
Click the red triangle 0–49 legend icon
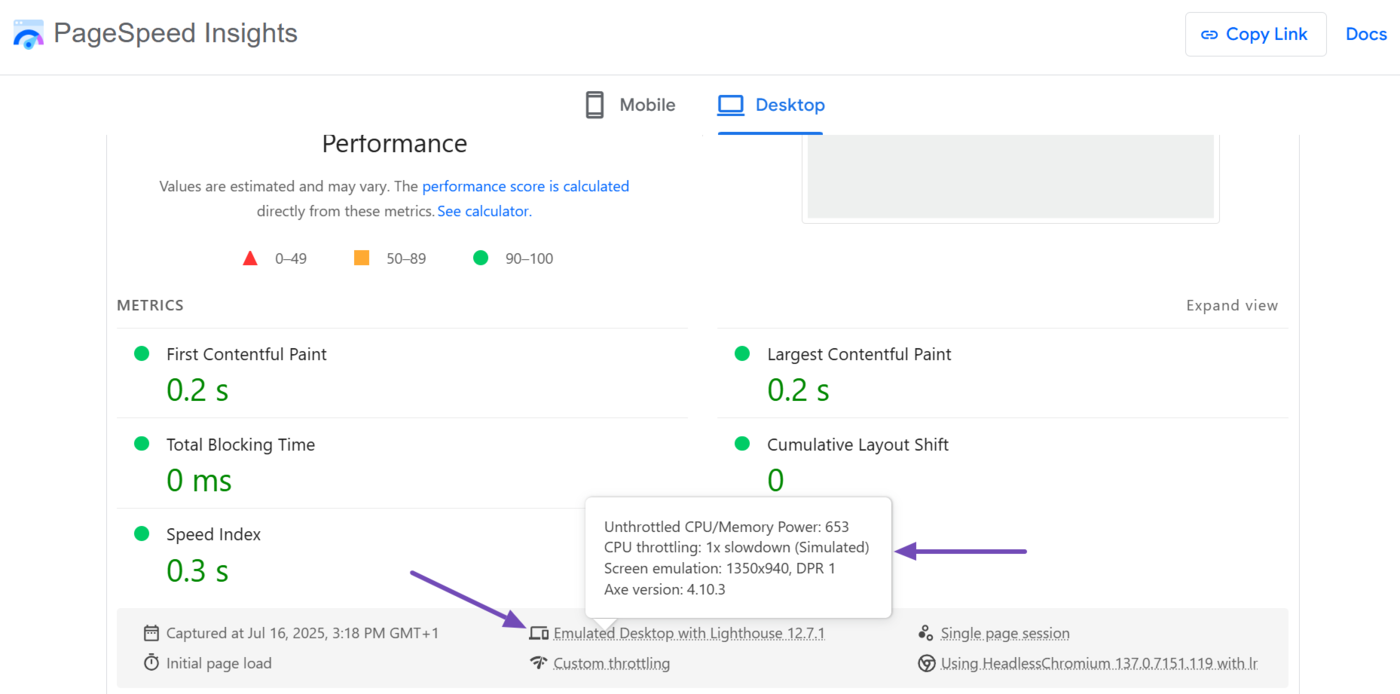(x=250, y=258)
